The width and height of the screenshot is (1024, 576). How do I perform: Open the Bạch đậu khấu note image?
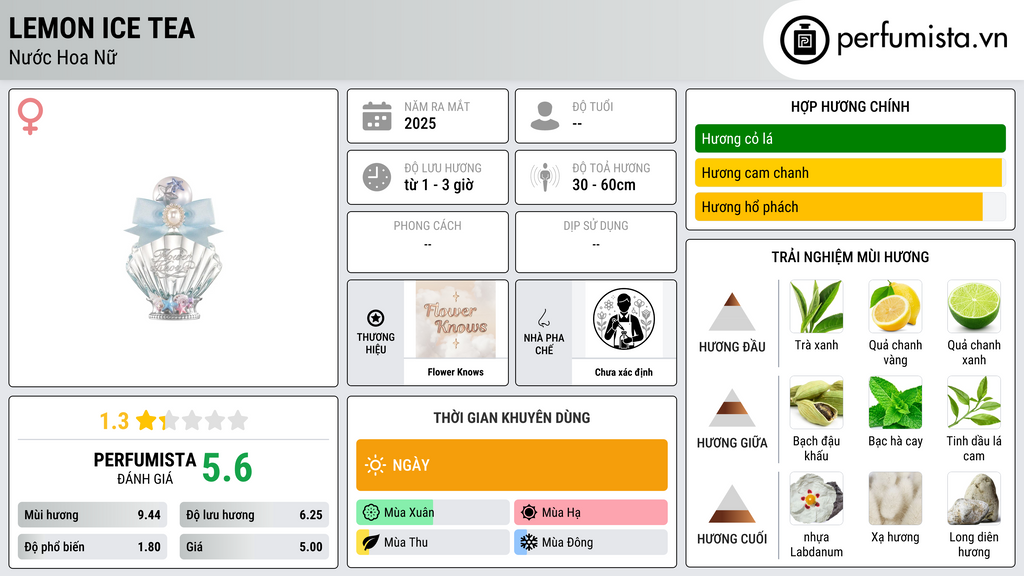[816, 402]
